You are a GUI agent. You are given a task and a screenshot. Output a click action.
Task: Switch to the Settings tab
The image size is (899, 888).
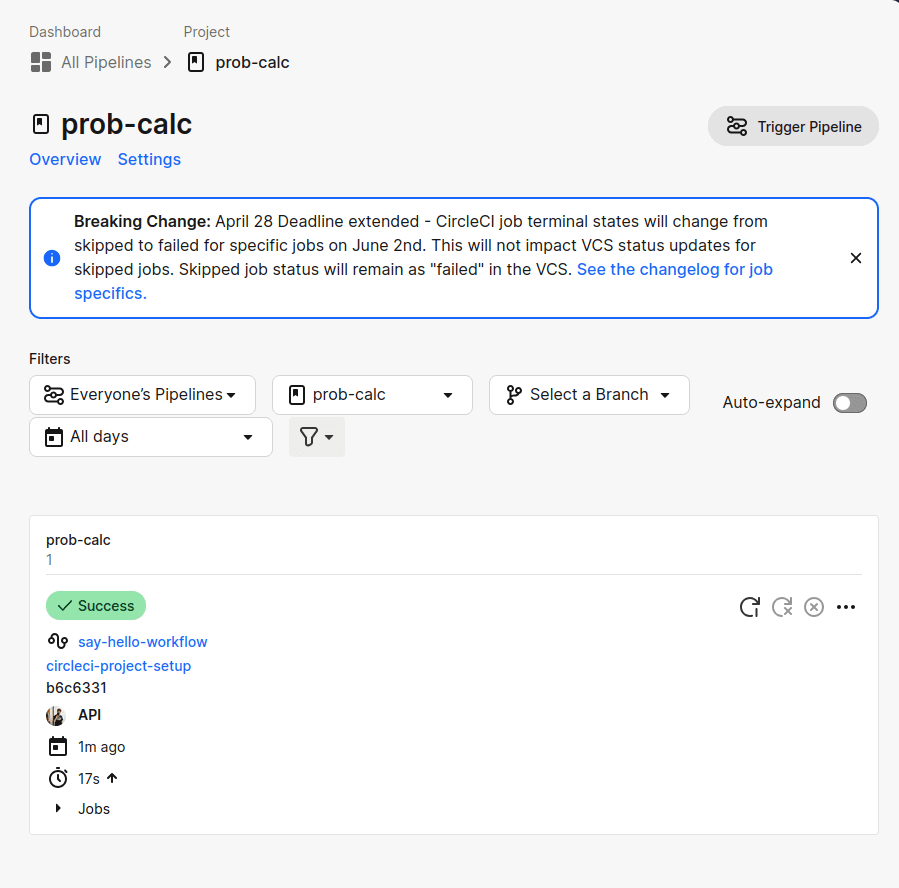coord(149,159)
